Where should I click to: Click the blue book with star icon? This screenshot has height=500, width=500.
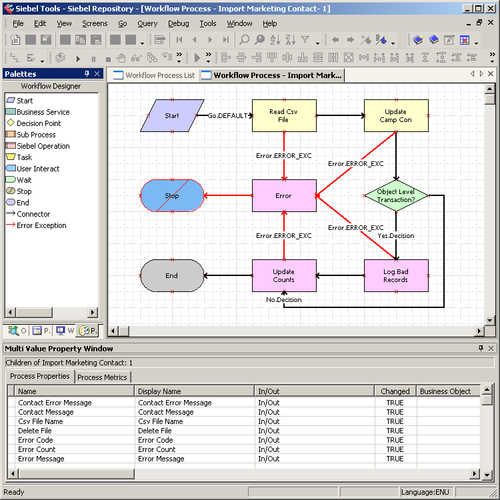[x=418, y=40]
